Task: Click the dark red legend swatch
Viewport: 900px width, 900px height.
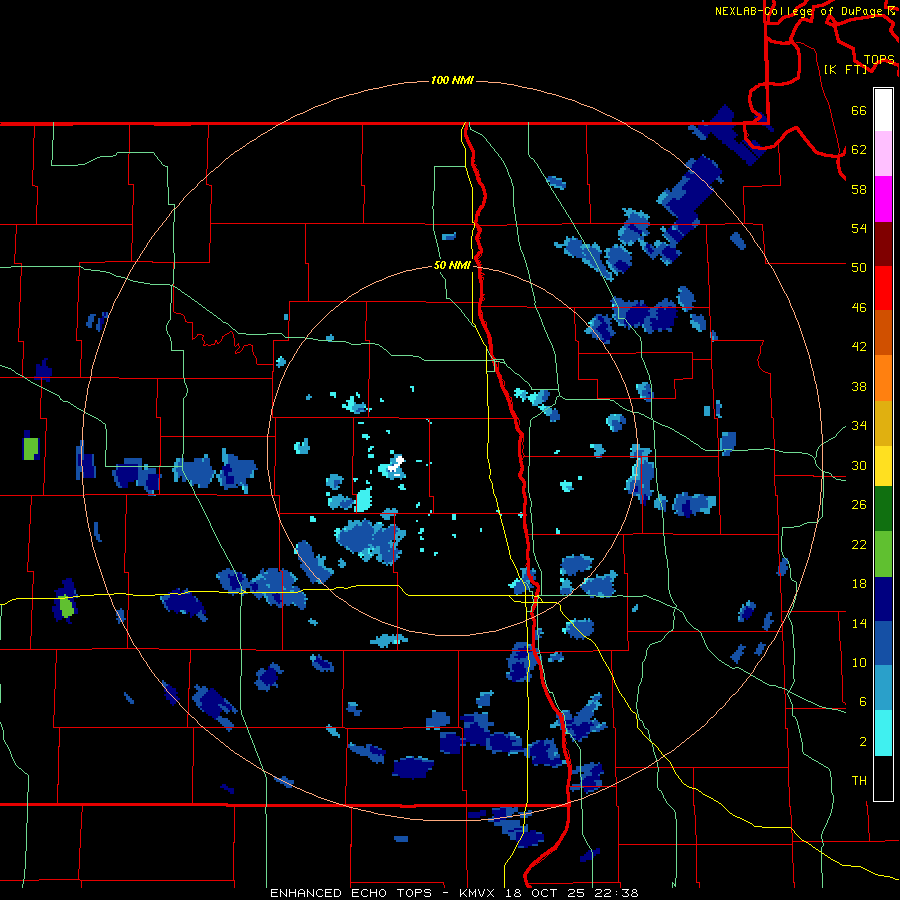Action: [x=883, y=243]
